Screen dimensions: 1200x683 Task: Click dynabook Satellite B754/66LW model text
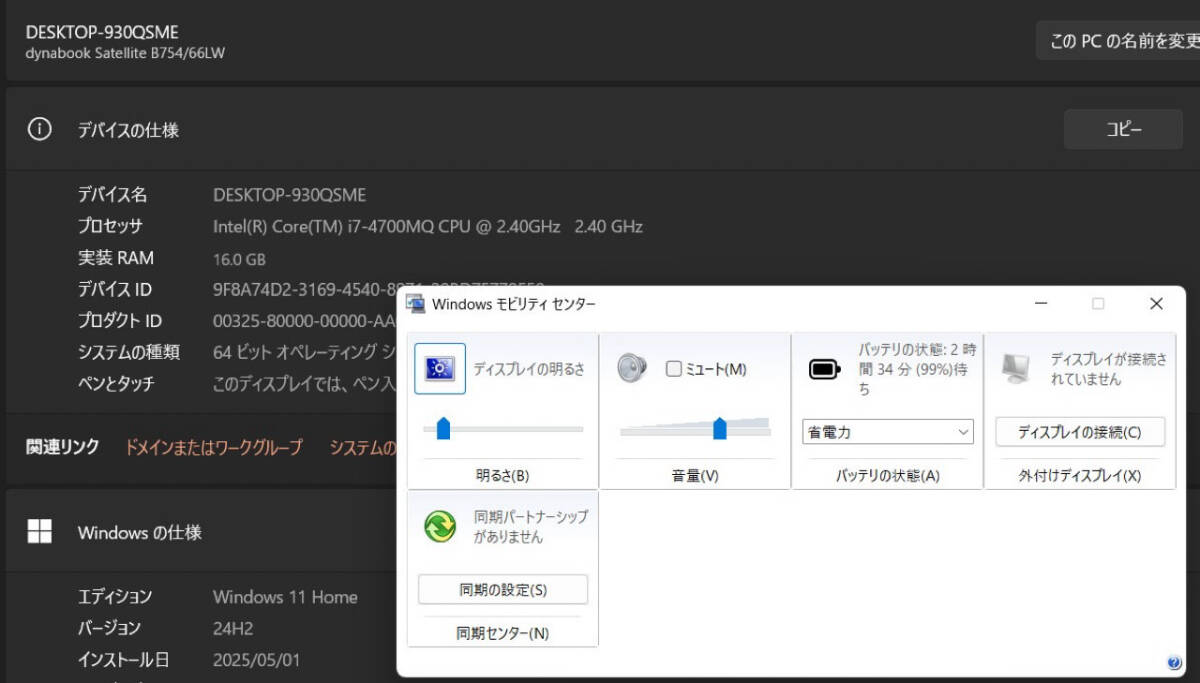125,53
